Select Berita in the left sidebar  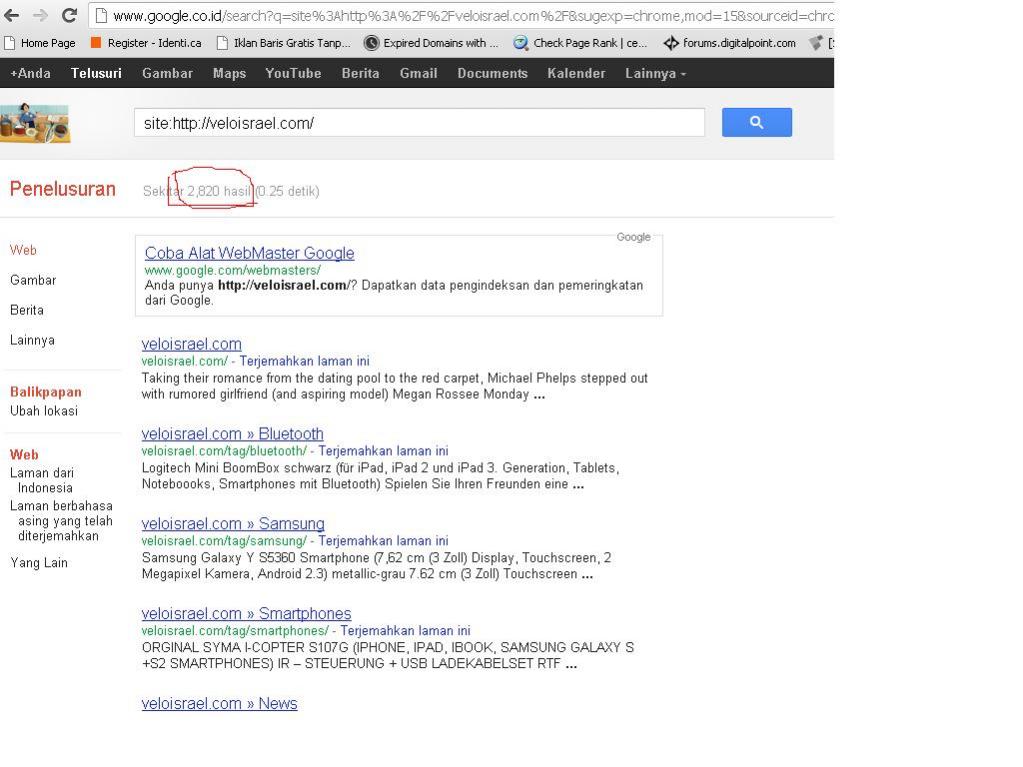coord(27,310)
